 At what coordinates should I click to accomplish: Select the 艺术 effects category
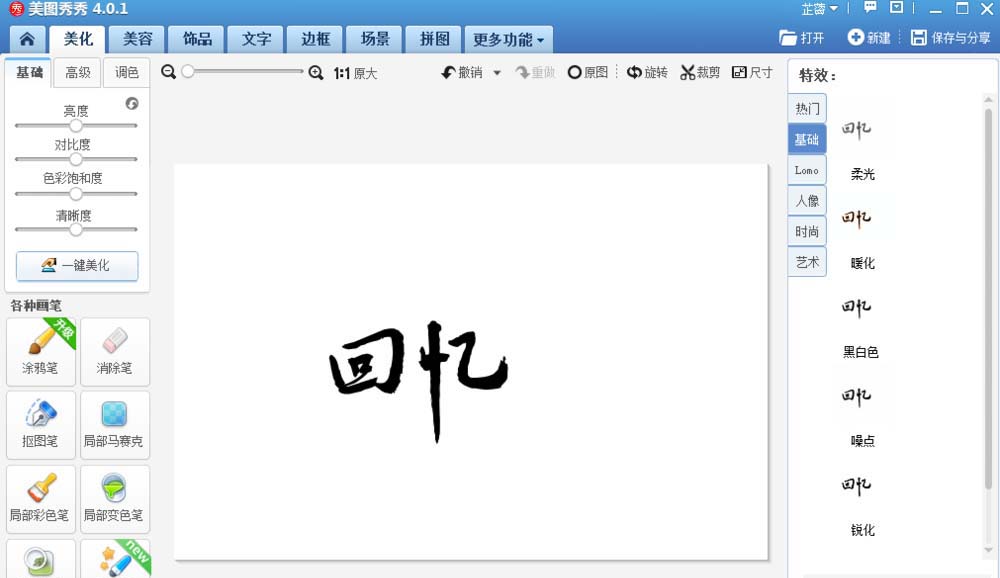[807, 262]
